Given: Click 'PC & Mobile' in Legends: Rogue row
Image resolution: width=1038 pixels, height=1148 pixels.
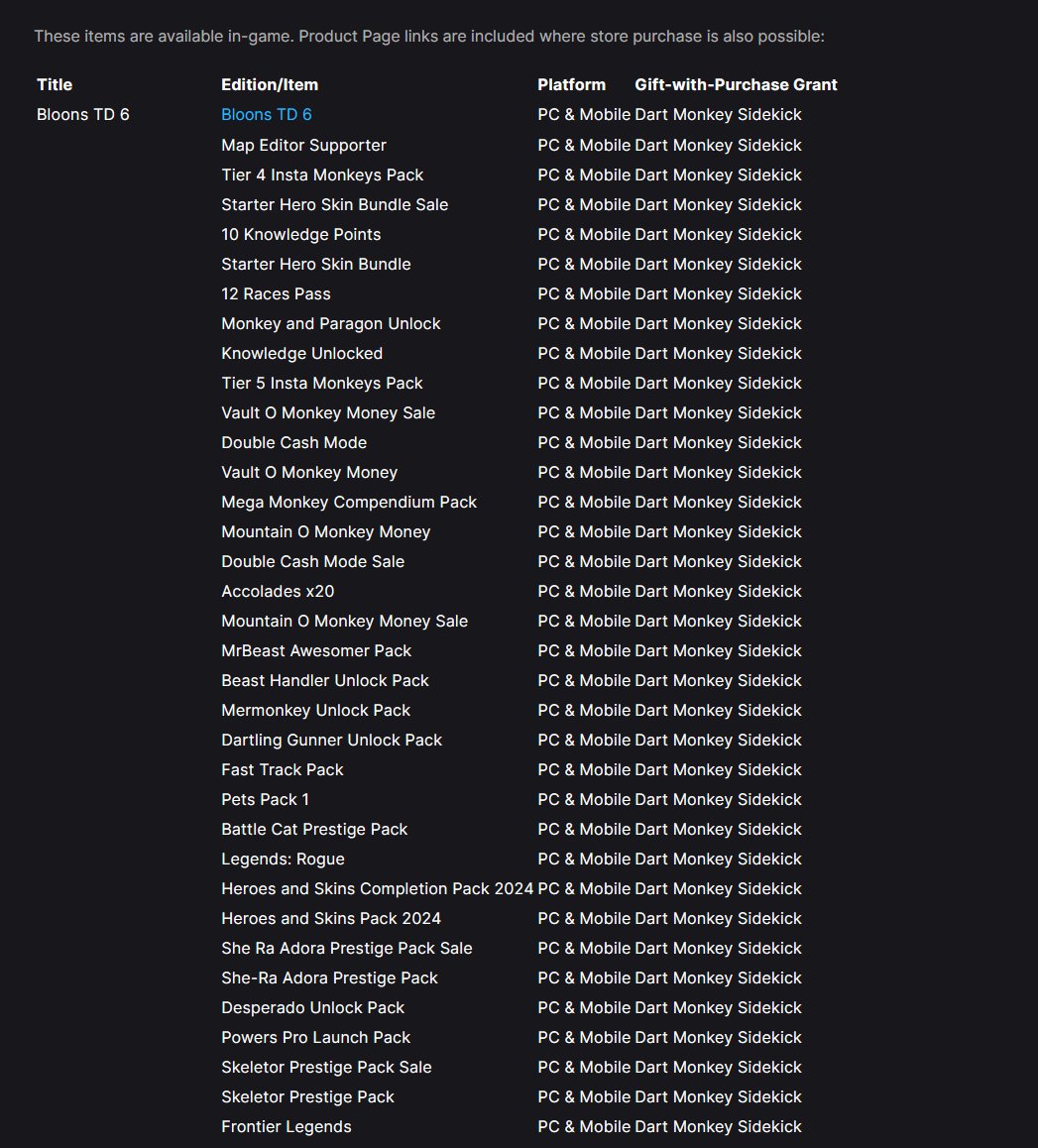Looking at the screenshot, I should click(583, 860).
